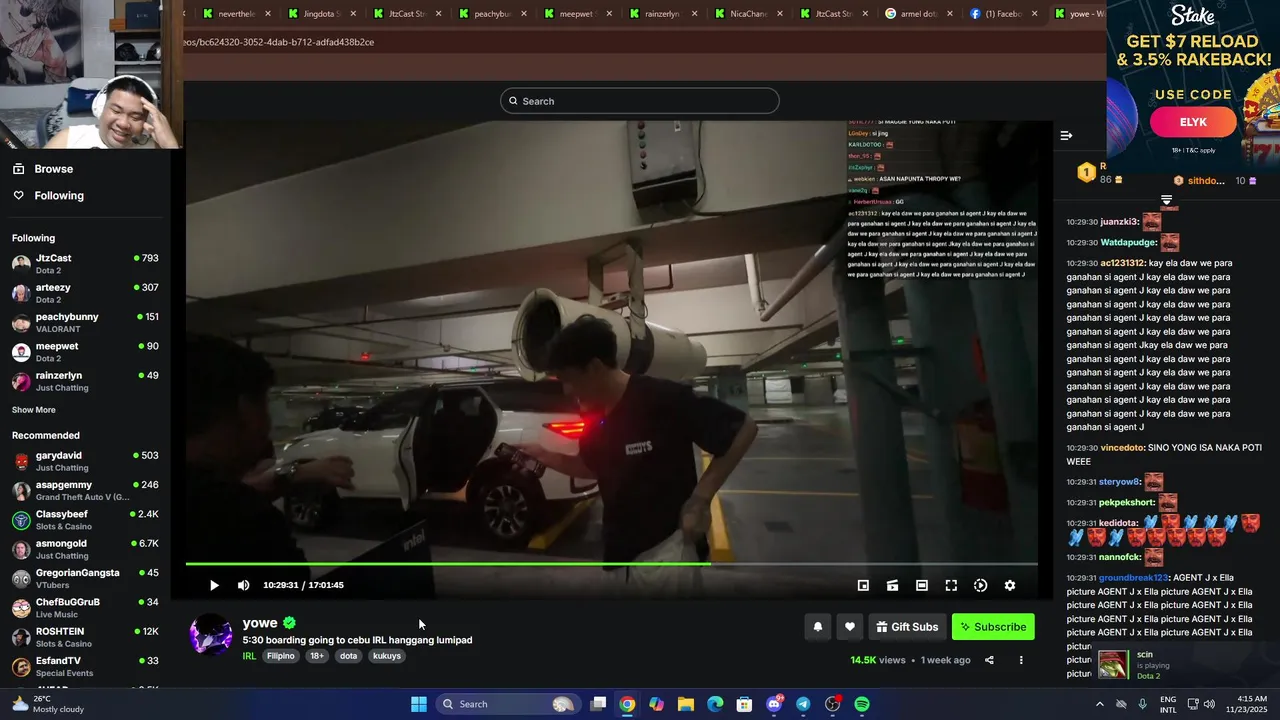Switch to the Facebook browser tab
The height and width of the screenshot is (720, 1280).
pyautogui.click(x=1005, y=14)
